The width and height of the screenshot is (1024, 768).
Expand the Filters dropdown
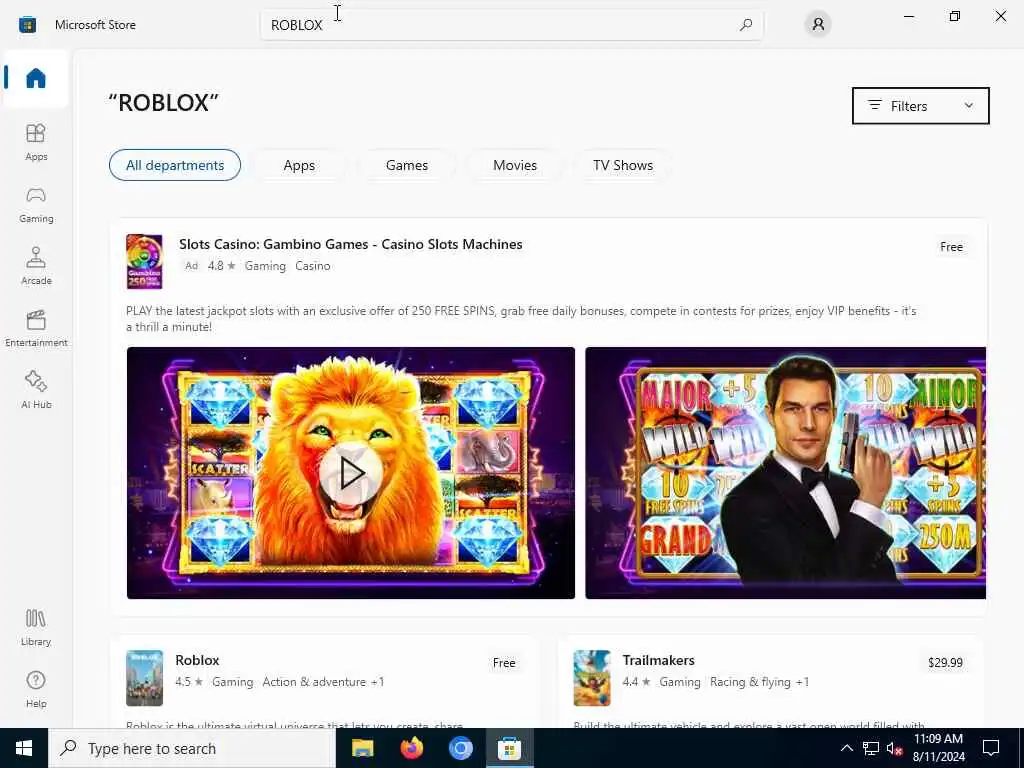[x=921, y=106]
